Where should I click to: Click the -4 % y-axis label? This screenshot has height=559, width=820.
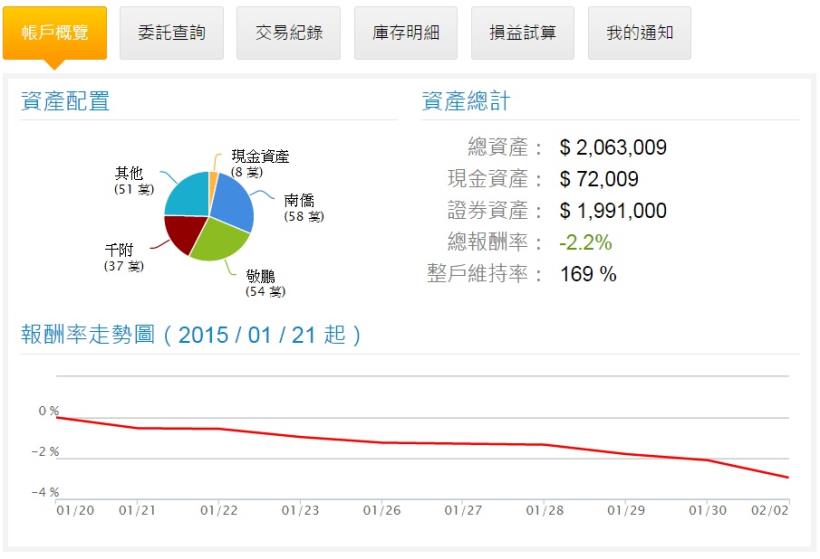pos(45,493)
